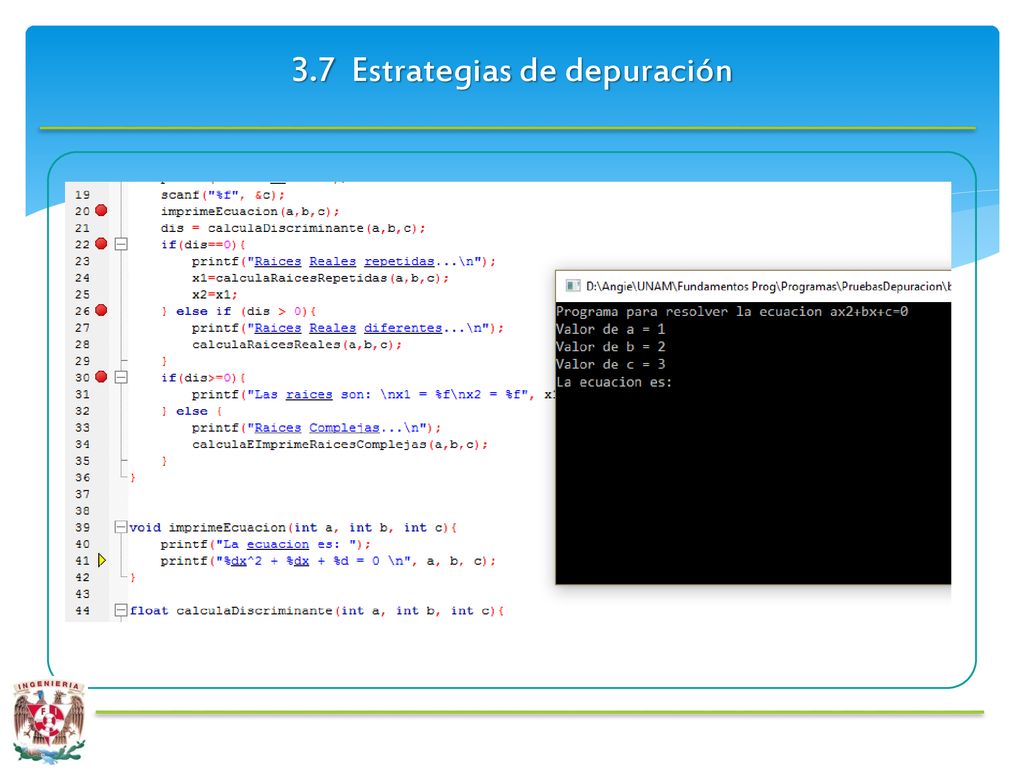Click the calculaEImprimeRaicesComplejas(a,b,c); line

coord(340,445)
